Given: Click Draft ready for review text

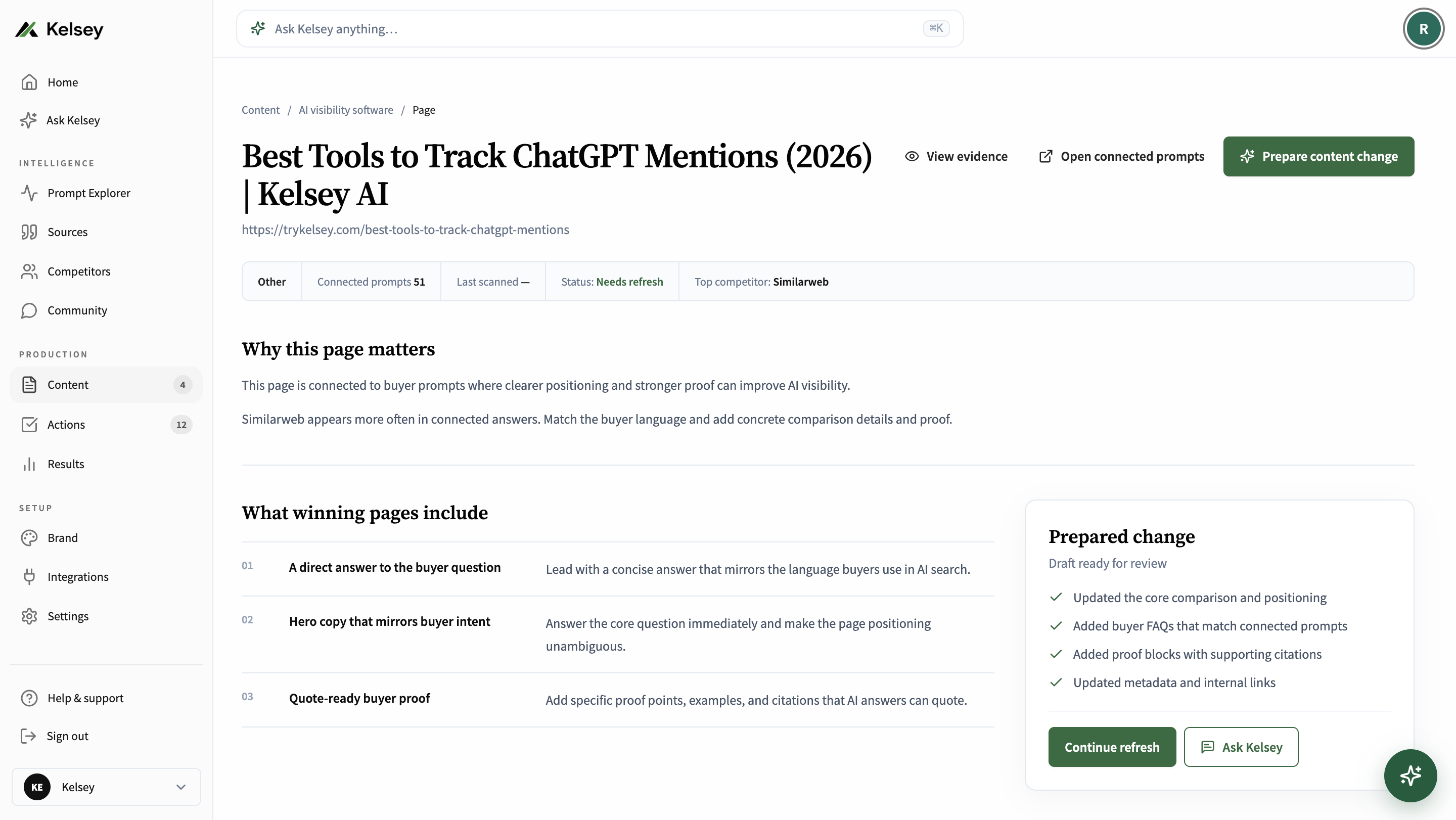Looking at the screenshot, I should click(1107, 563).
